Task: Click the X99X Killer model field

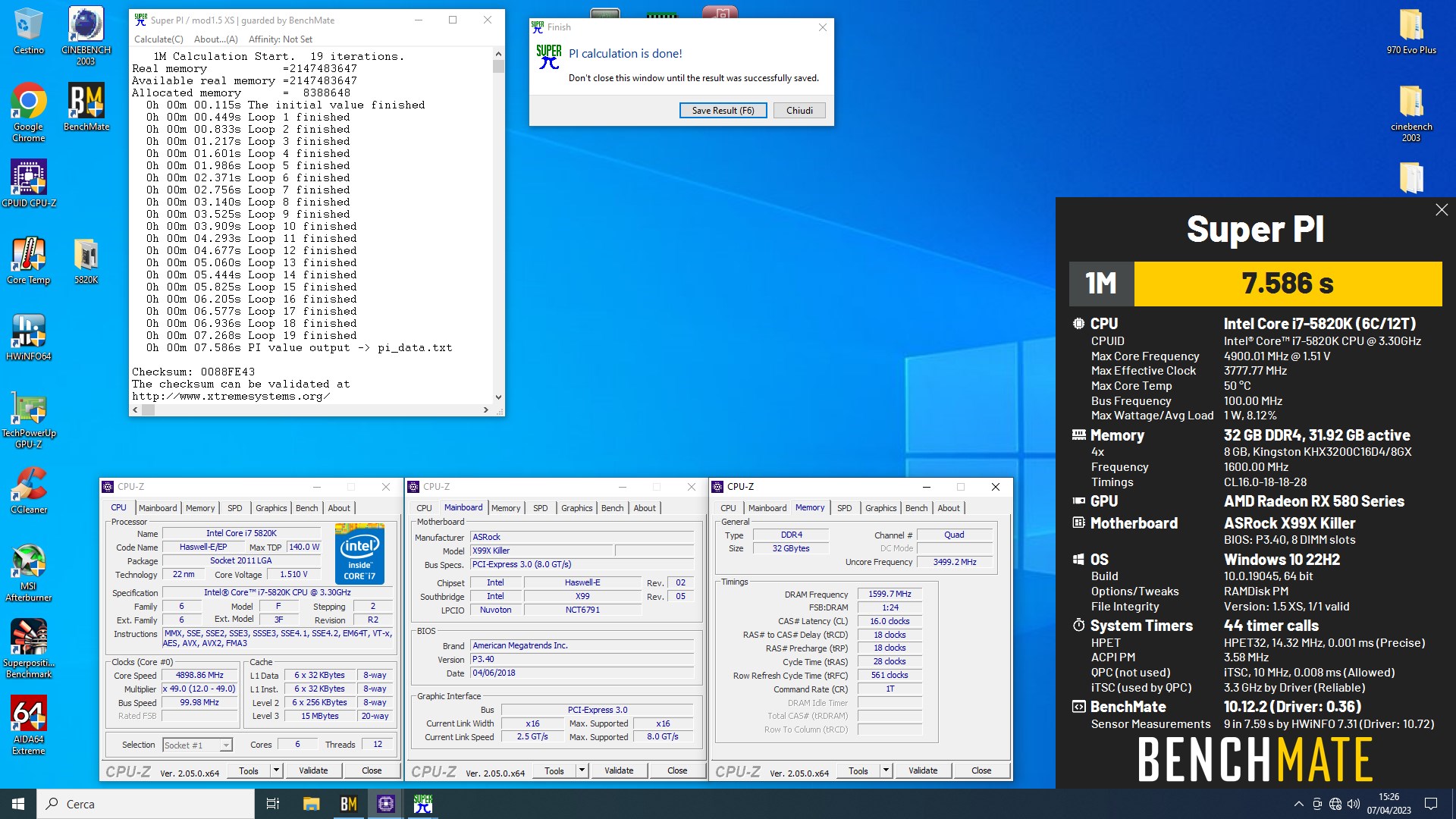Action: pyautogui.click(x=541, y=551)
